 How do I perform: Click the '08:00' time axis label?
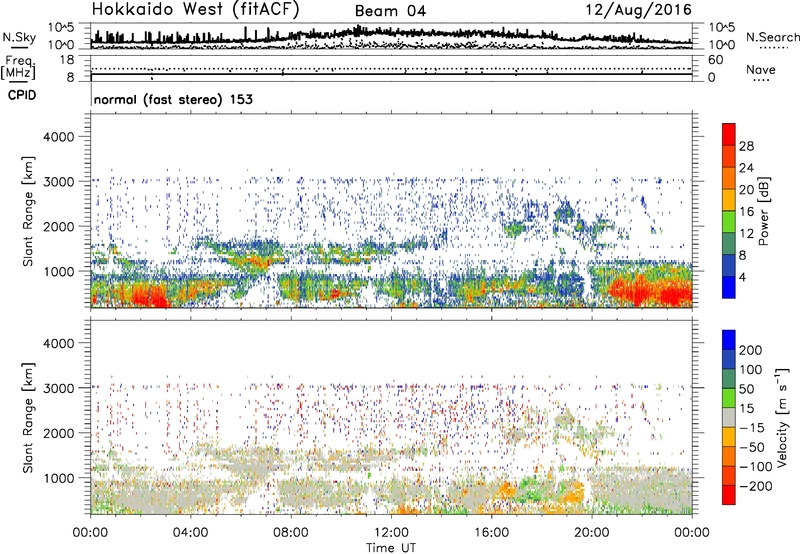[291, 533]
